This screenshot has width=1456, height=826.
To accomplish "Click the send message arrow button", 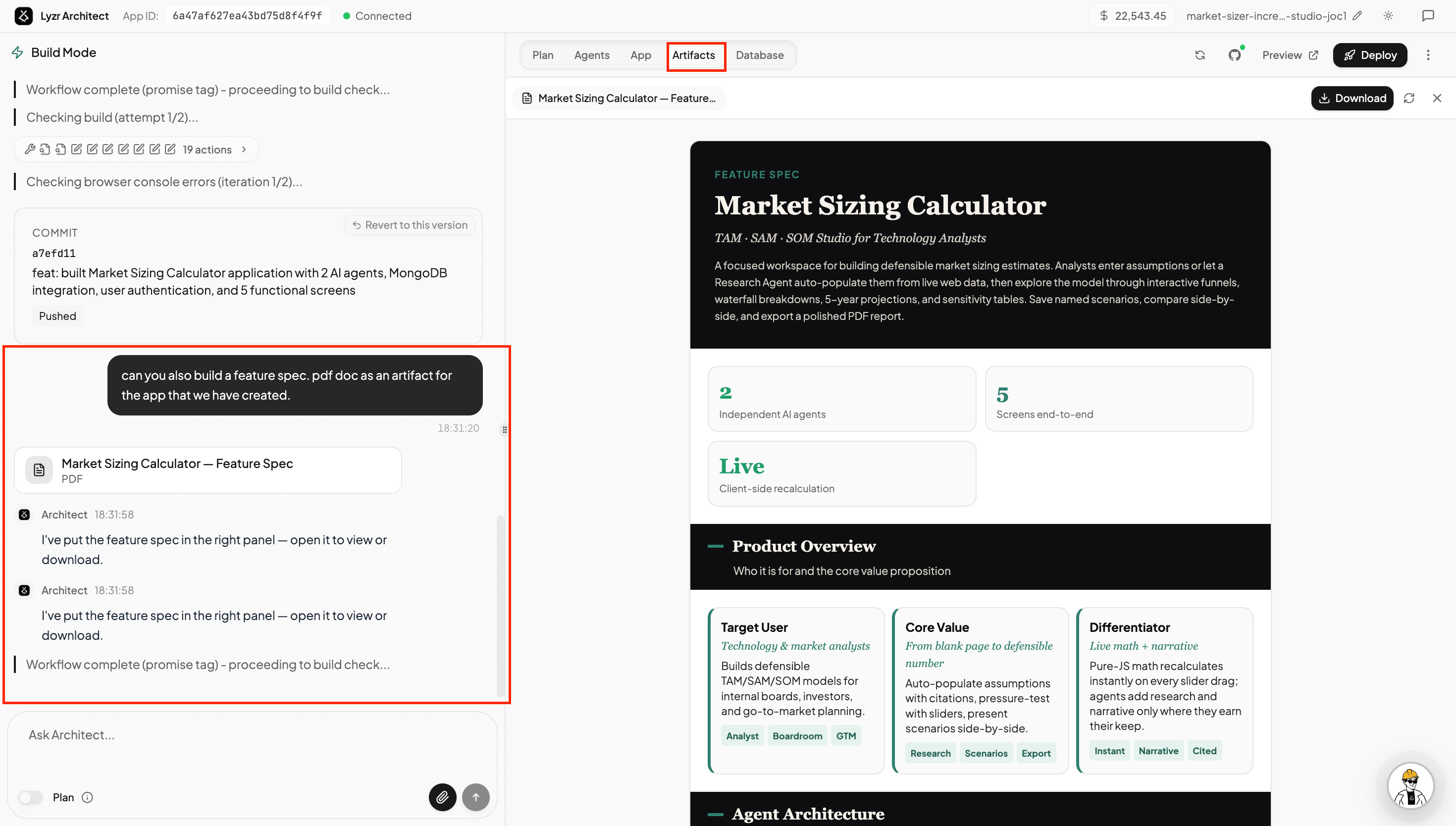I will (476, 797).
